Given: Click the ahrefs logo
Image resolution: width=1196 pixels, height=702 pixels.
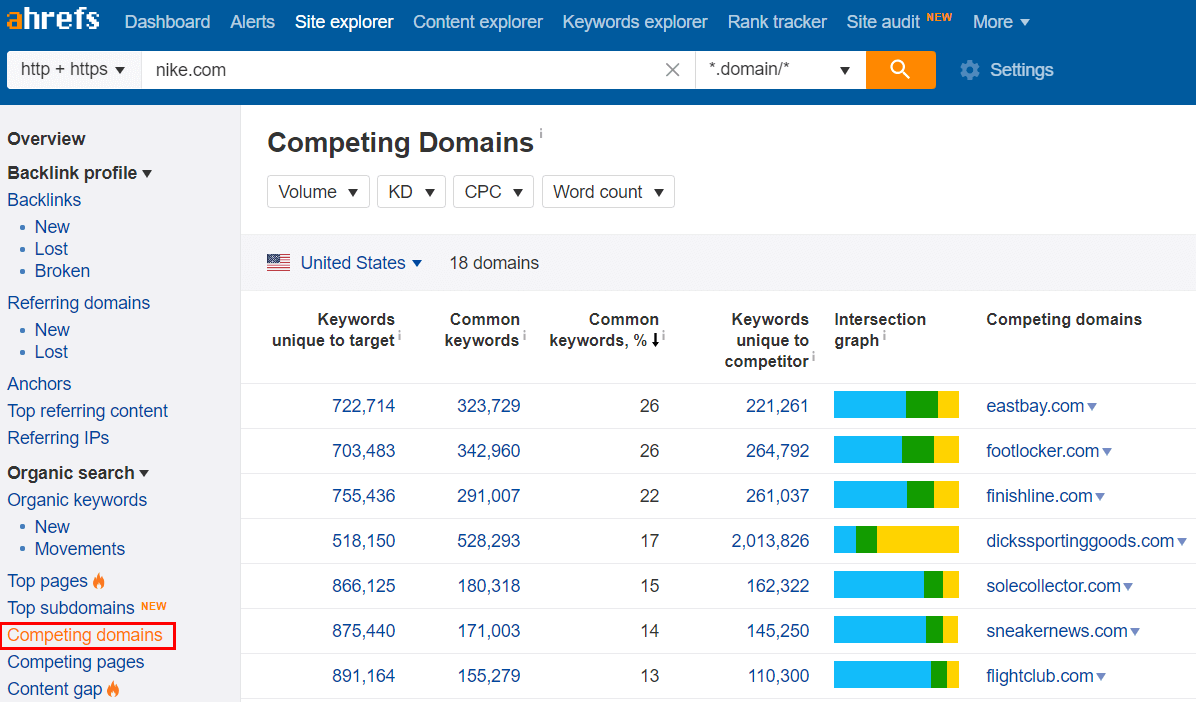Looking at the screenshot, I should pos(53,21).
